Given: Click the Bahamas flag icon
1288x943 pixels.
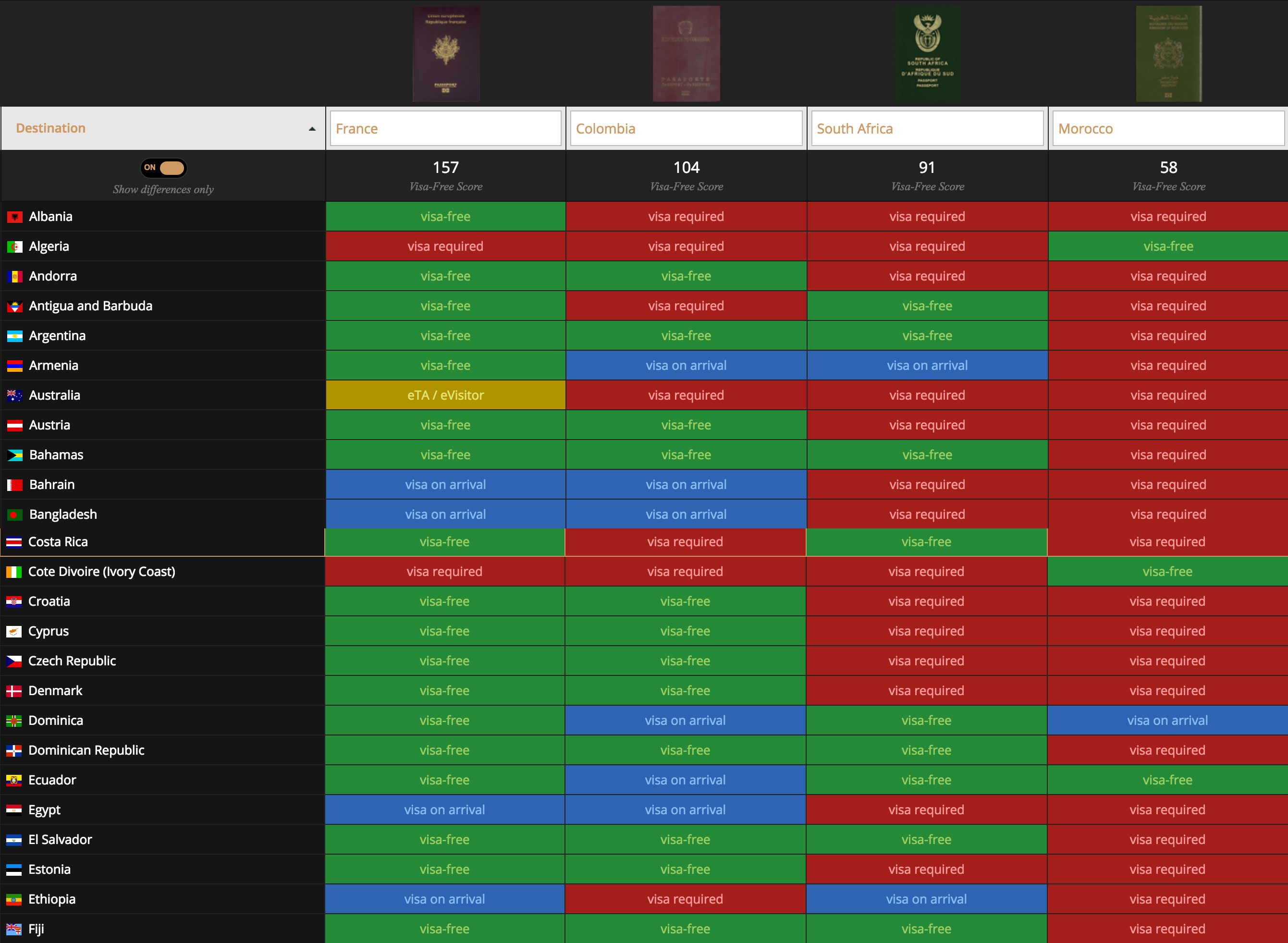Looking at the screenshot, I should (x=15, y=455).
